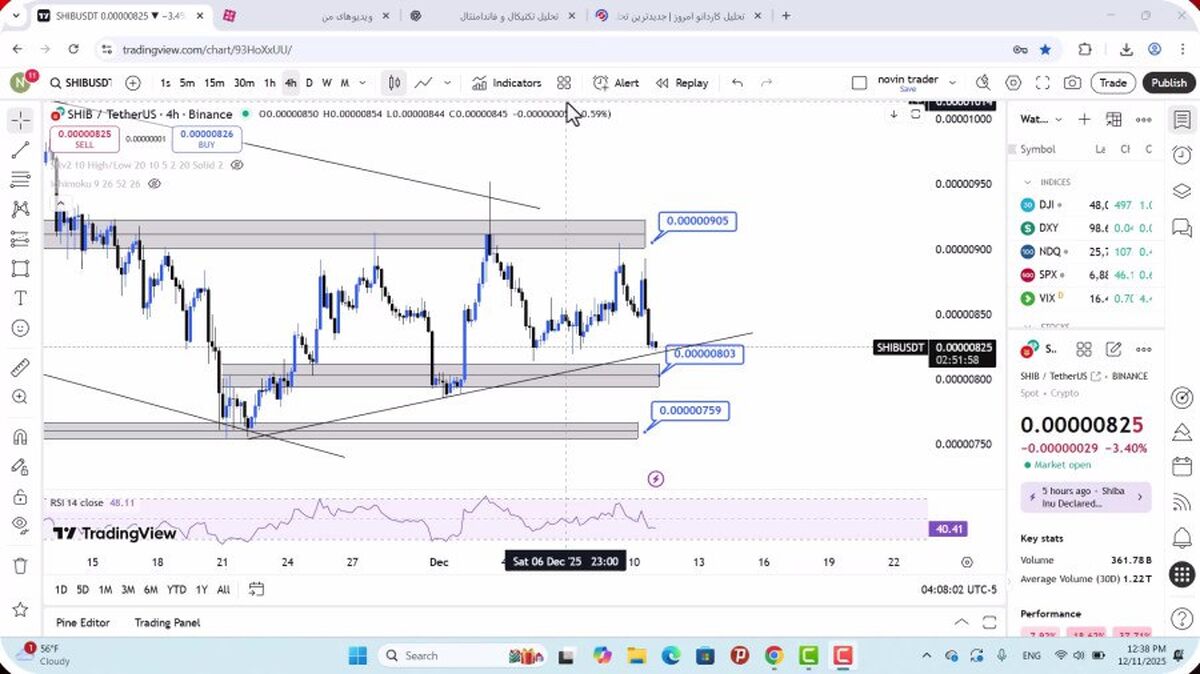The image size is (1200, 674).
Task: Click the red SELL price button
Action: (85, 139)
